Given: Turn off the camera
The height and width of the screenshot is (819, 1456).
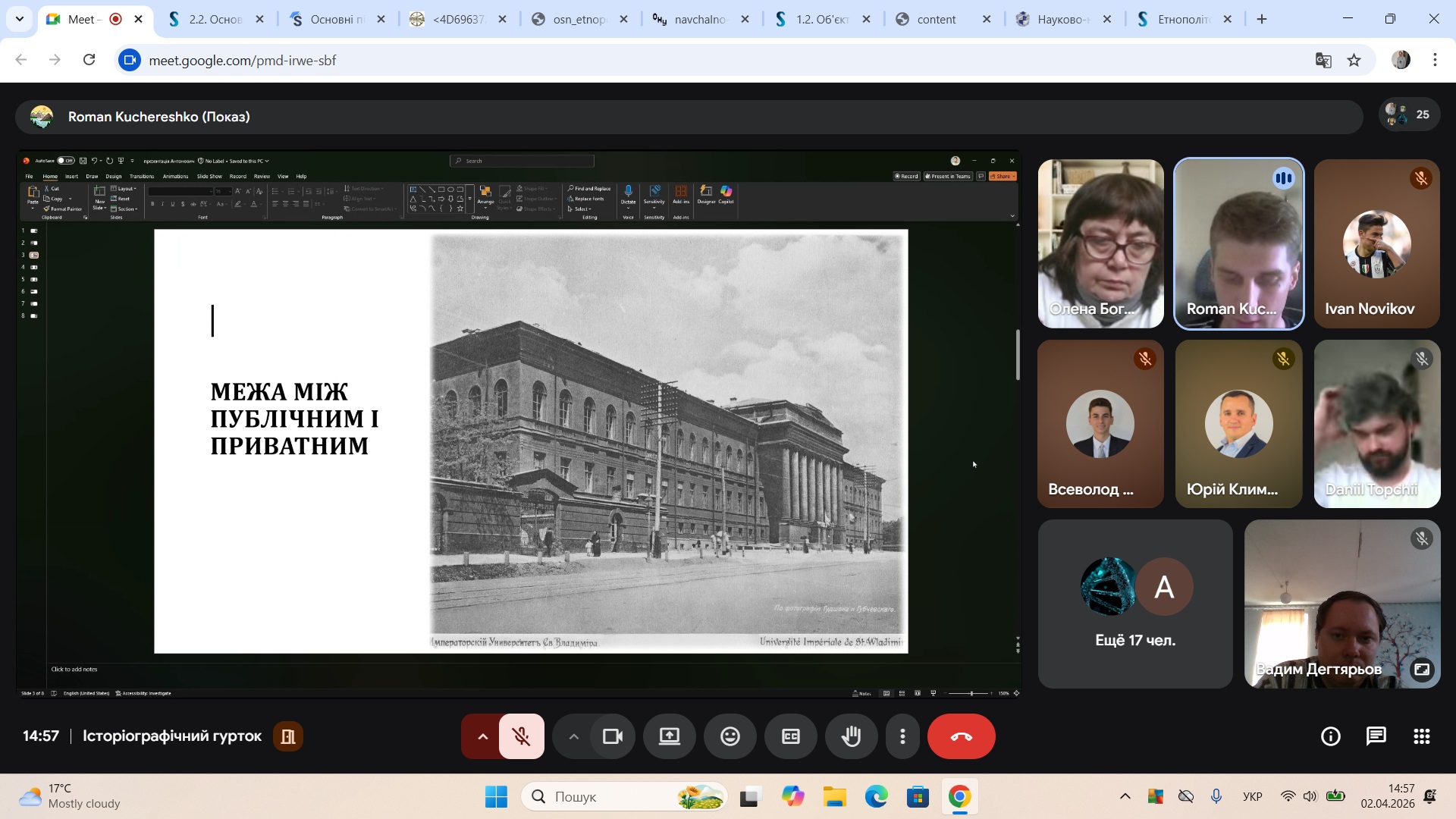Looking at the screenshot, I should pyautogui.click(x=612, y=736).
